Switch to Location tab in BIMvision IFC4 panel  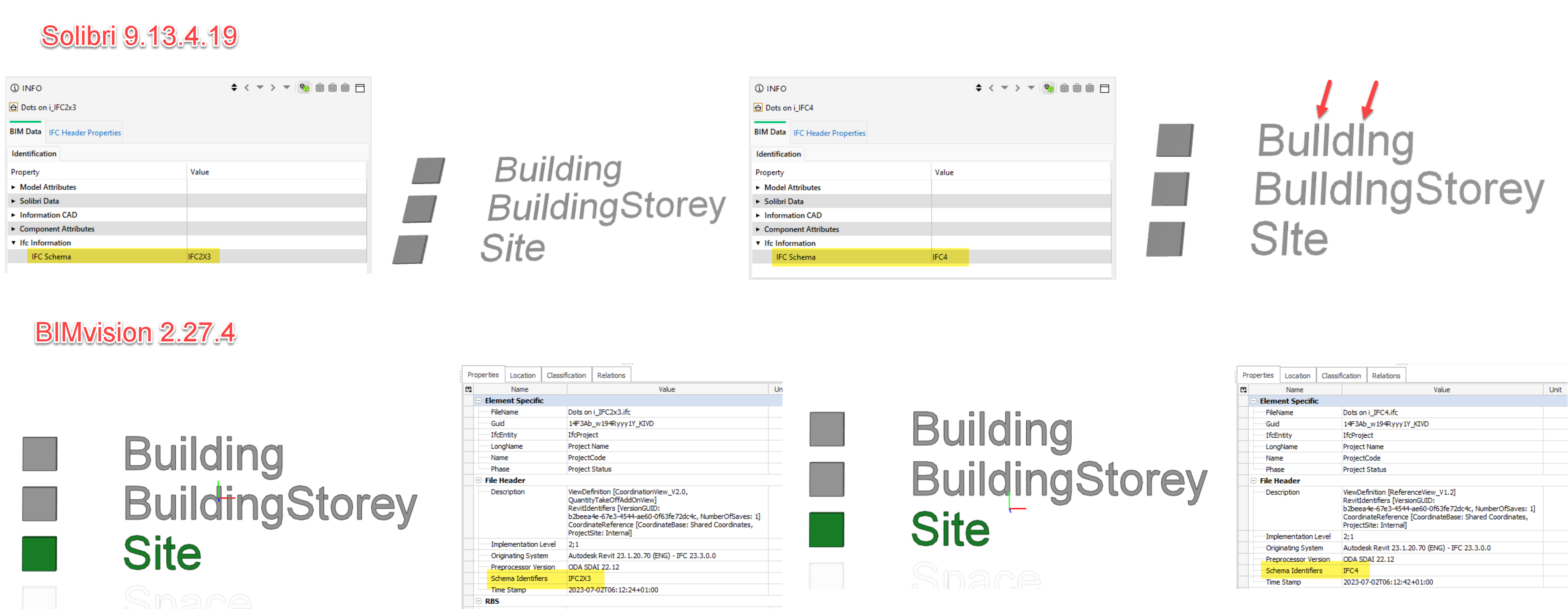1297,376
